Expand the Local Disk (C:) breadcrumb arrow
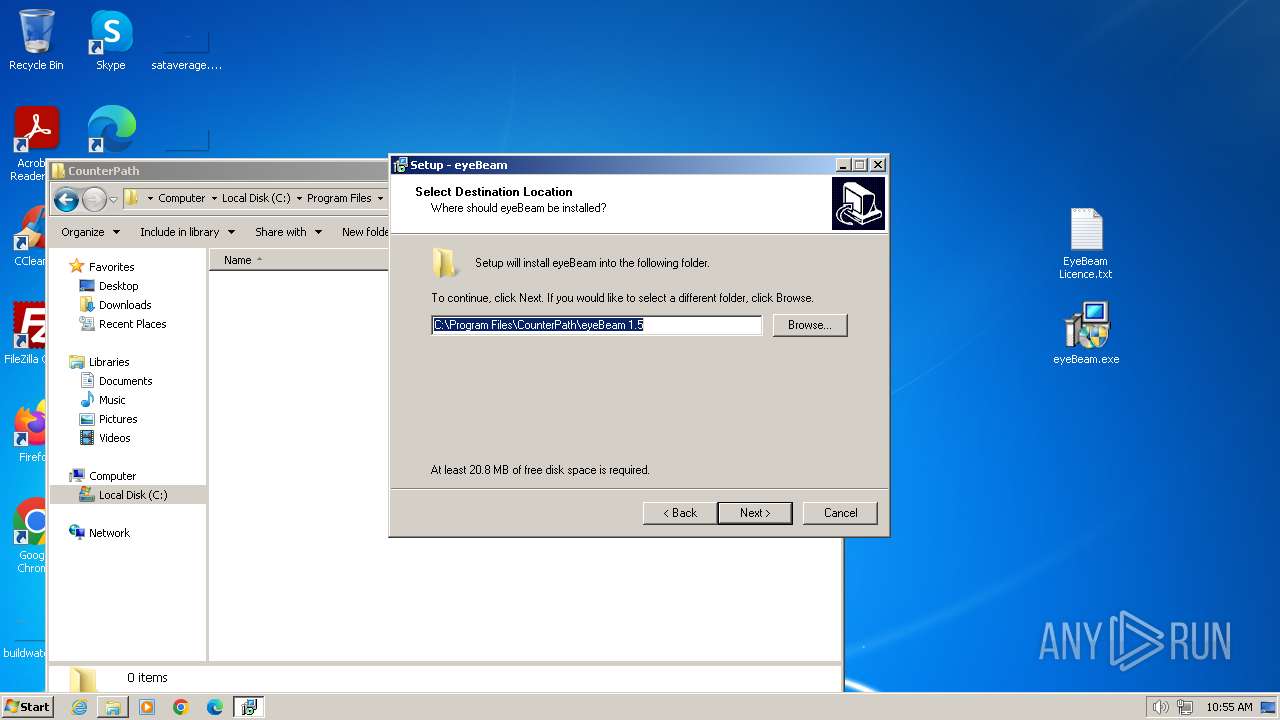 (x=299, y=198)
